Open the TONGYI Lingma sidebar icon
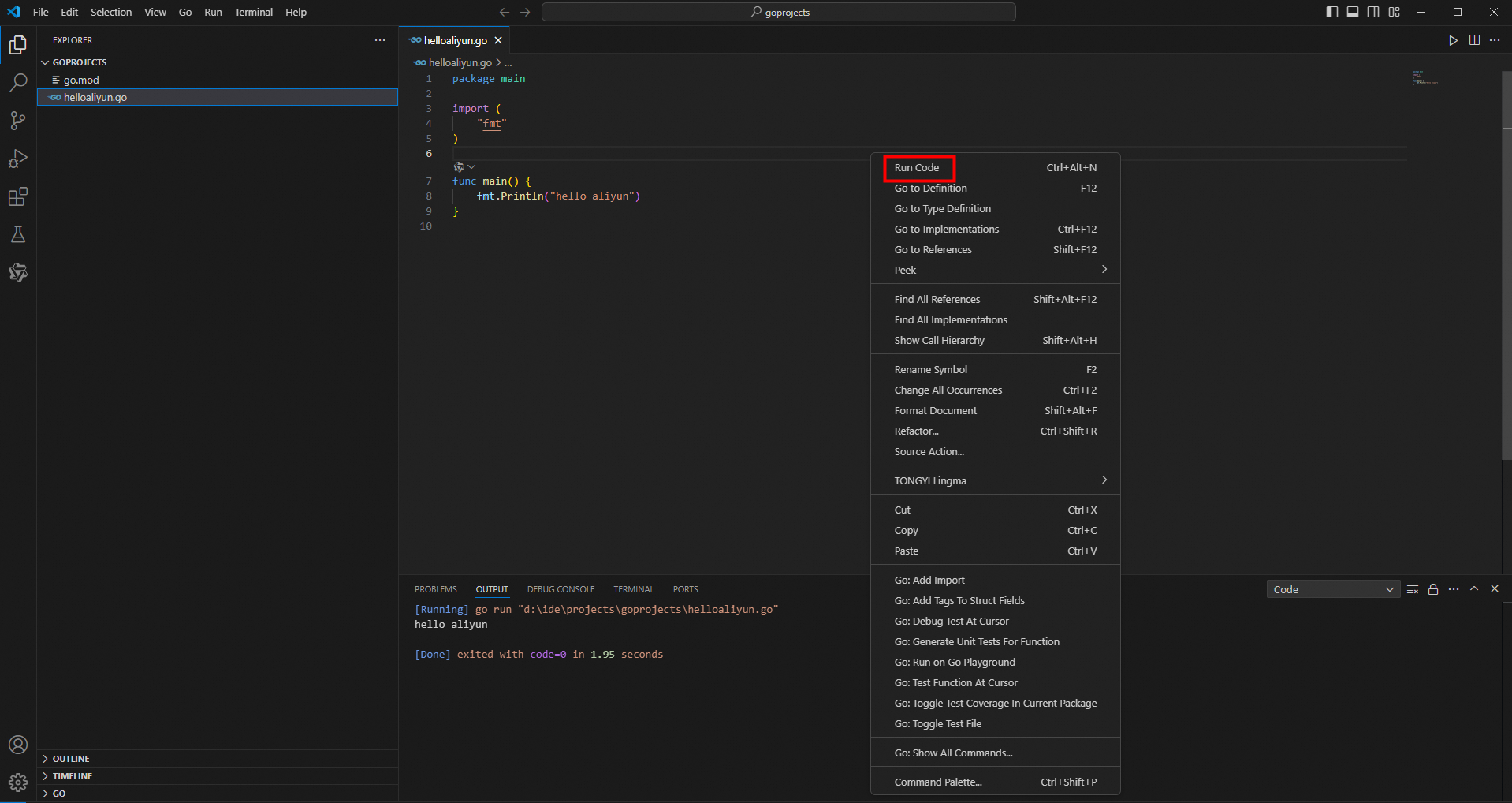Screen dimensions: 1512x803 point(18,272)
